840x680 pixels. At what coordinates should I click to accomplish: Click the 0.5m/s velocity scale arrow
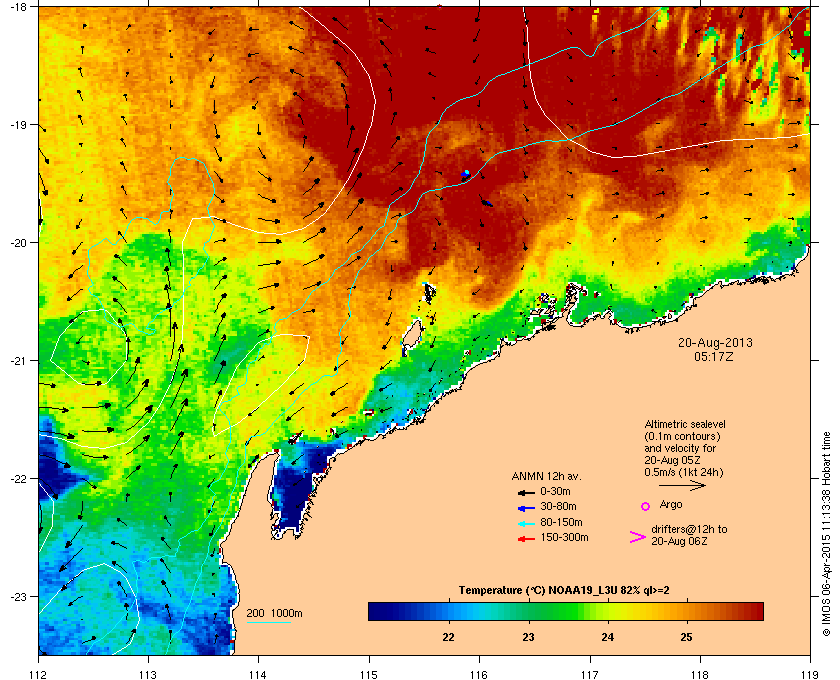pos(682,485)
